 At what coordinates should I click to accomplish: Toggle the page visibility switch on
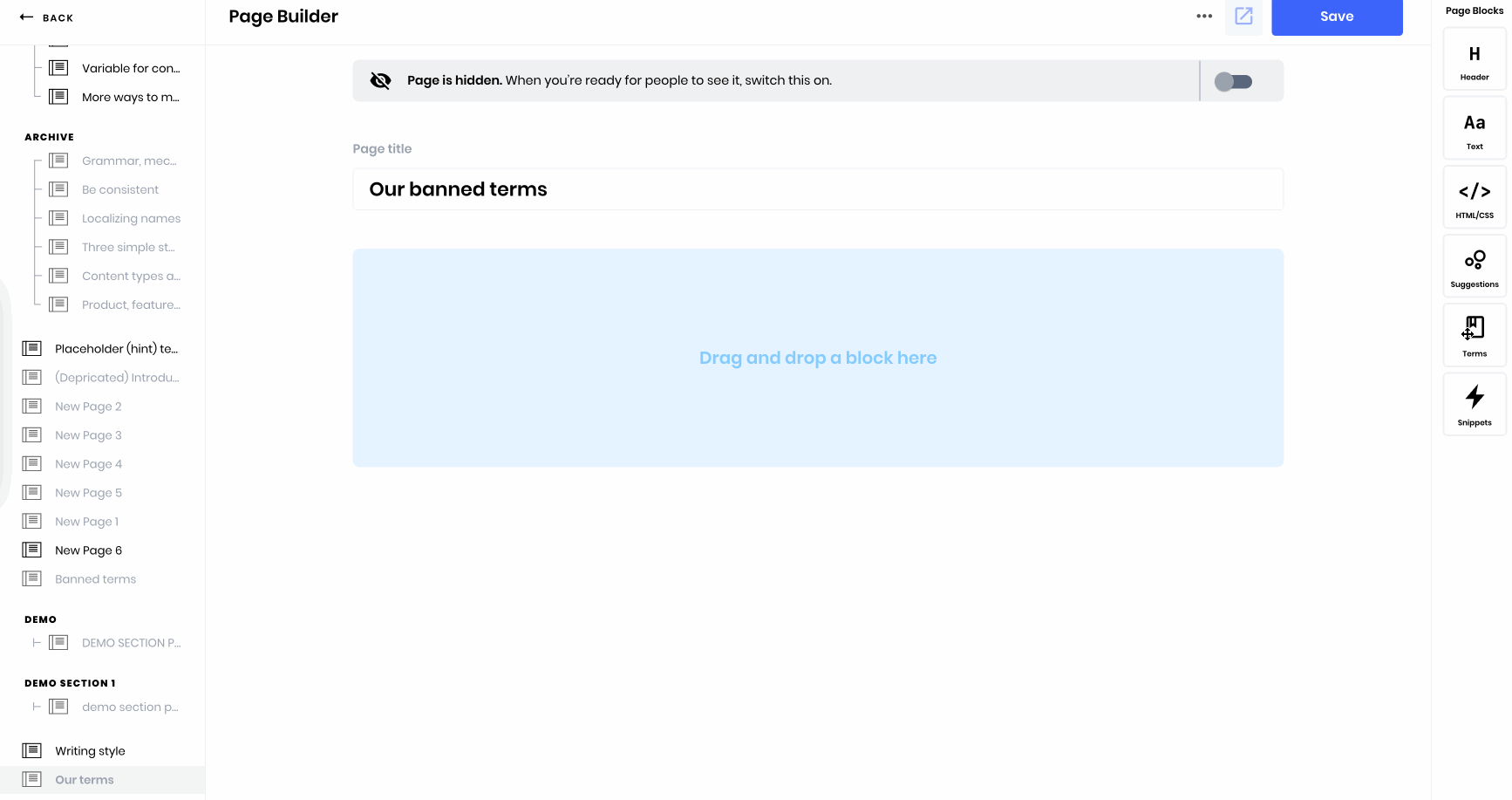(1234, 81)
